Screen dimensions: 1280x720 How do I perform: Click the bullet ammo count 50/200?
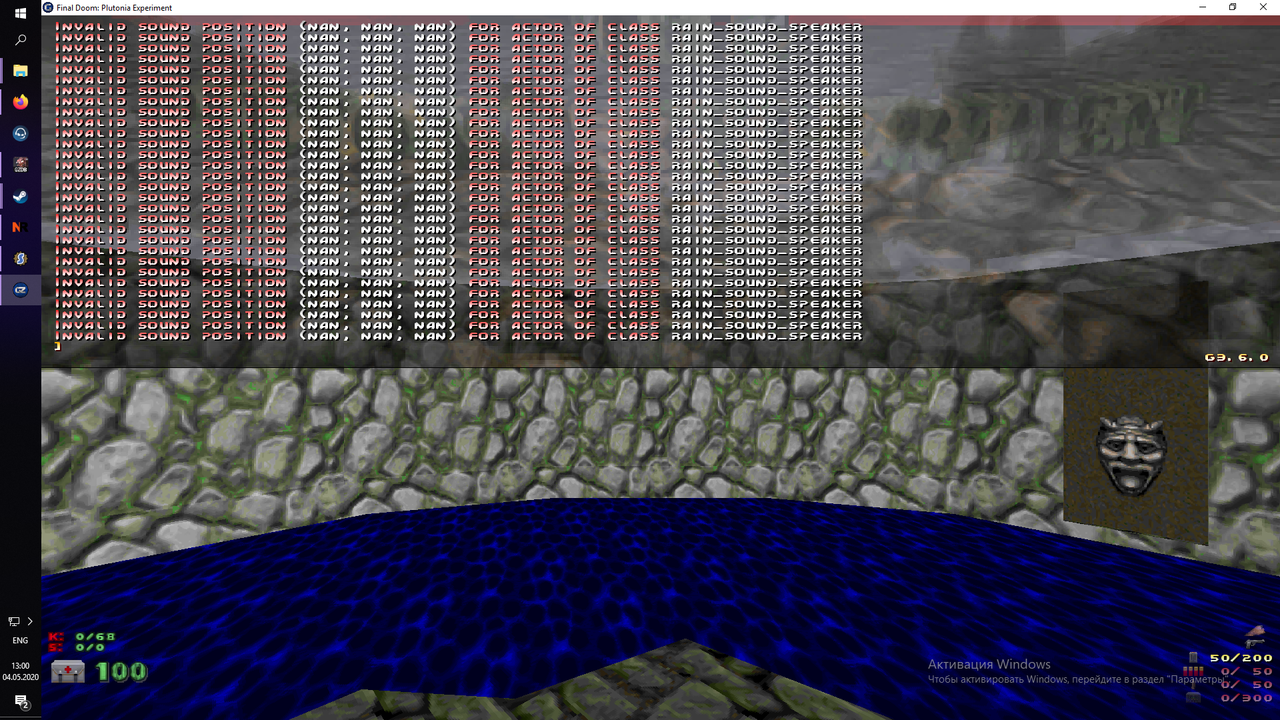click(1241, 658)
